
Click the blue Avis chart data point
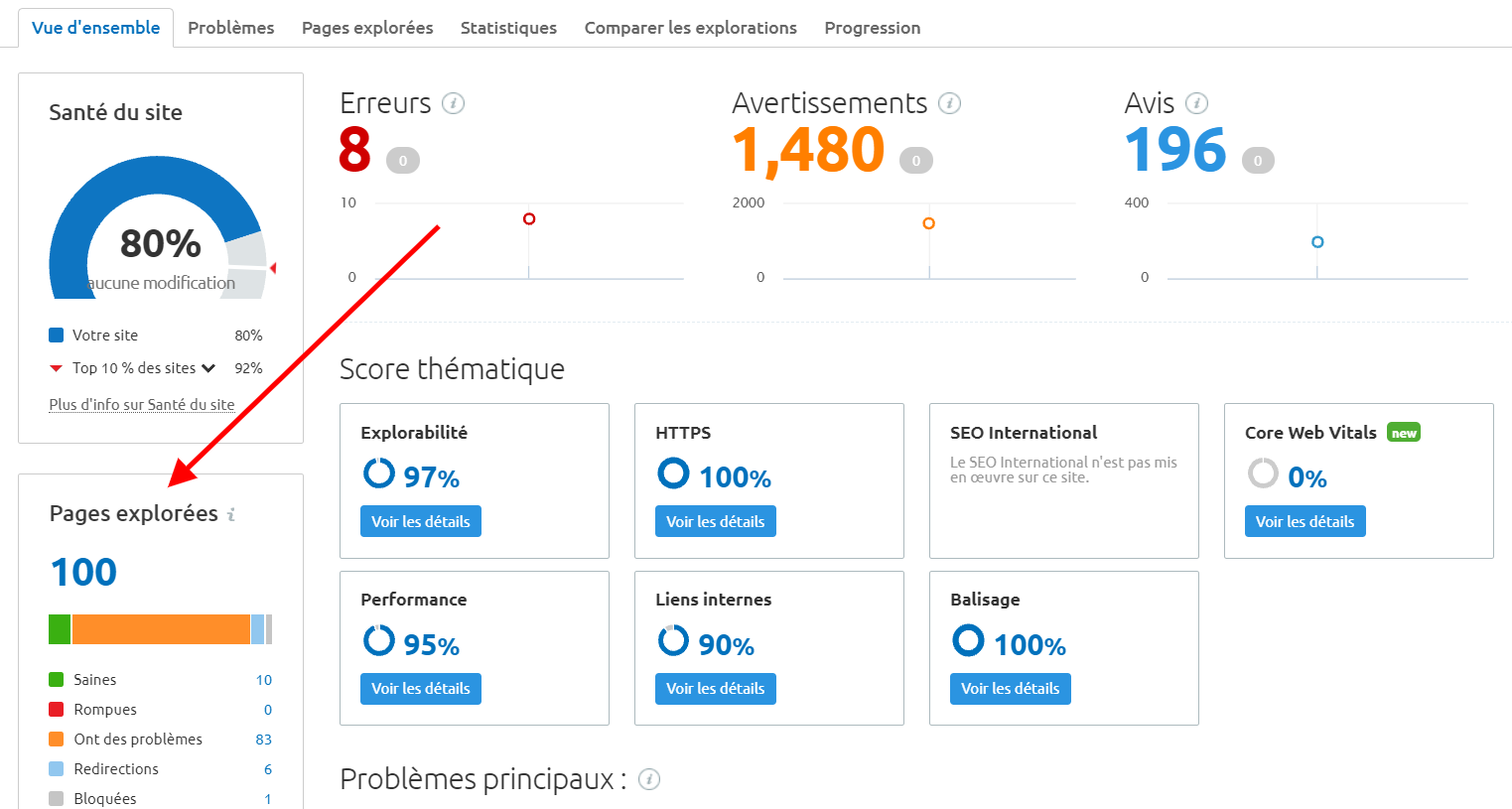(x=1317, y=242)
